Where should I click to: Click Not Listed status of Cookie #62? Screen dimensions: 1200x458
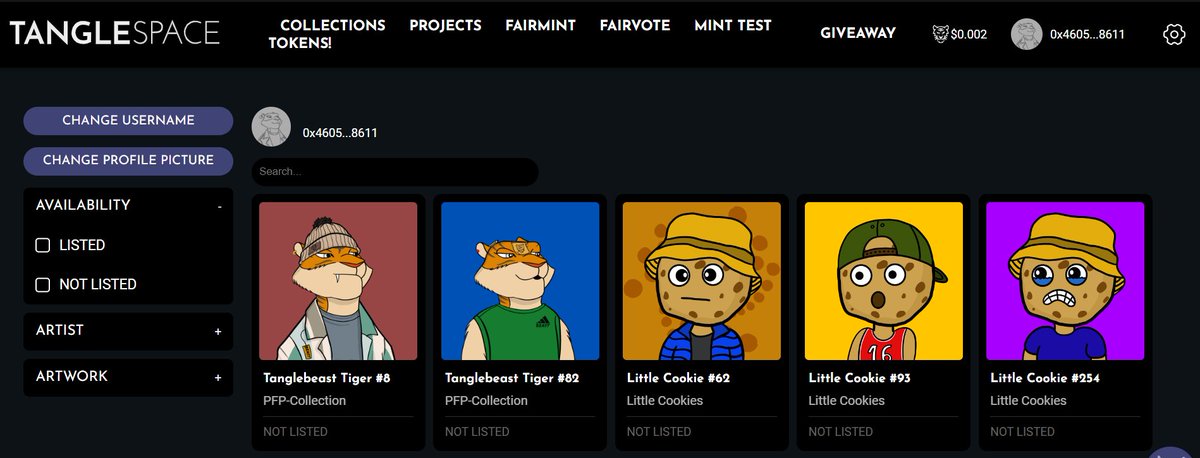pos(659,432)
